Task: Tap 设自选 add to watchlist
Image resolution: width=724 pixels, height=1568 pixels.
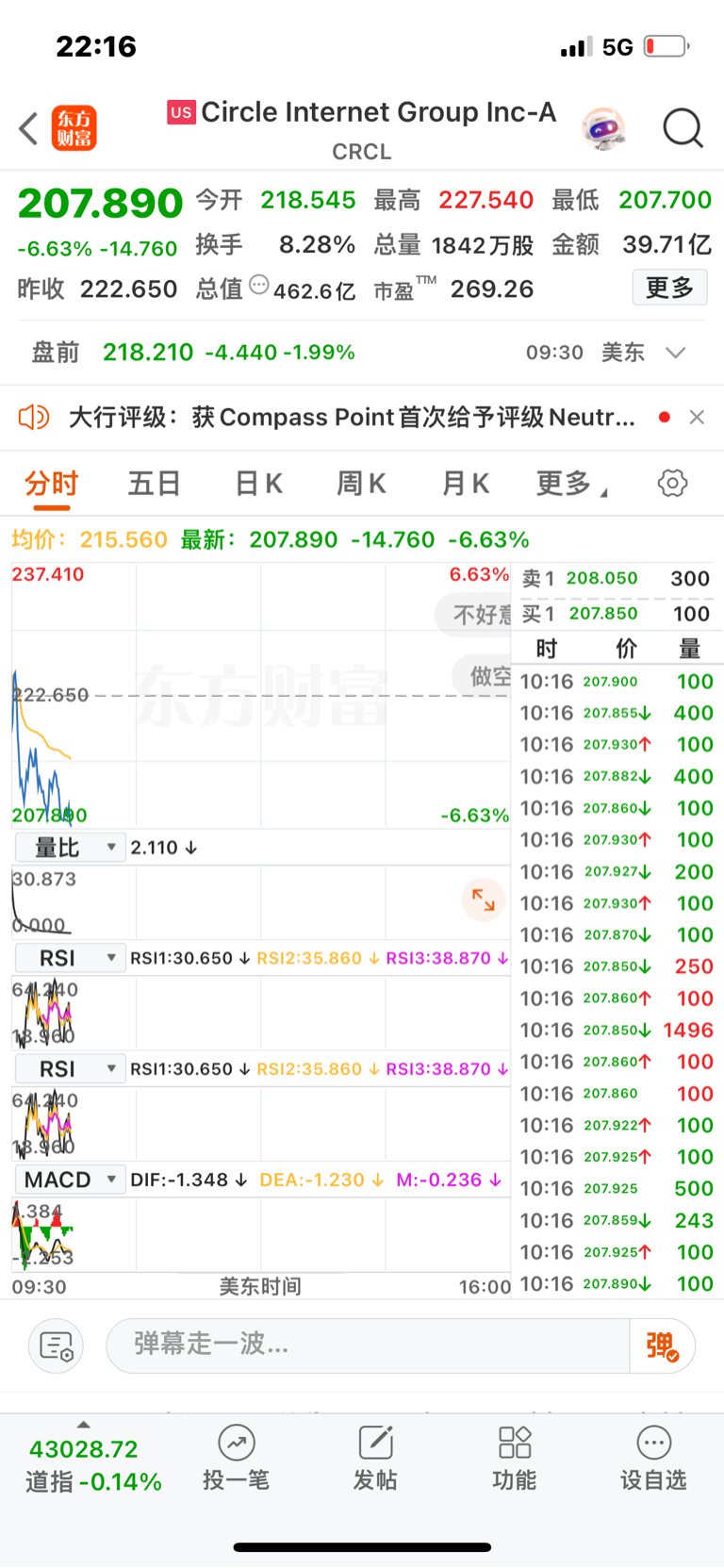Action: pyautogui.click(x=653, y=1458)
